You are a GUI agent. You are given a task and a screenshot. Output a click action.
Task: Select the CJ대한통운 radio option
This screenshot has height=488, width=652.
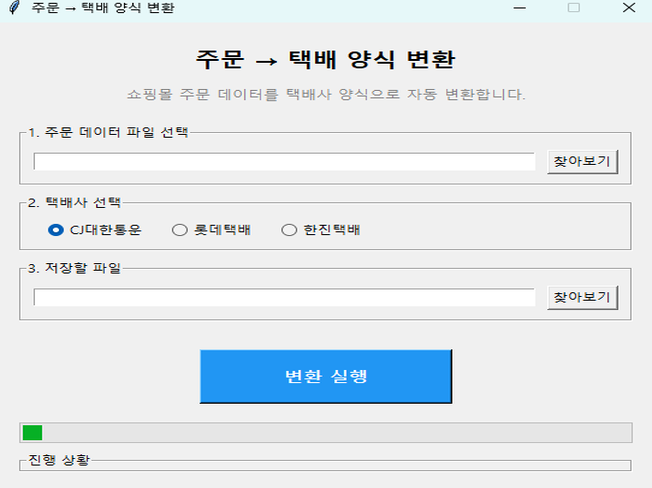(x=56, y=230)
